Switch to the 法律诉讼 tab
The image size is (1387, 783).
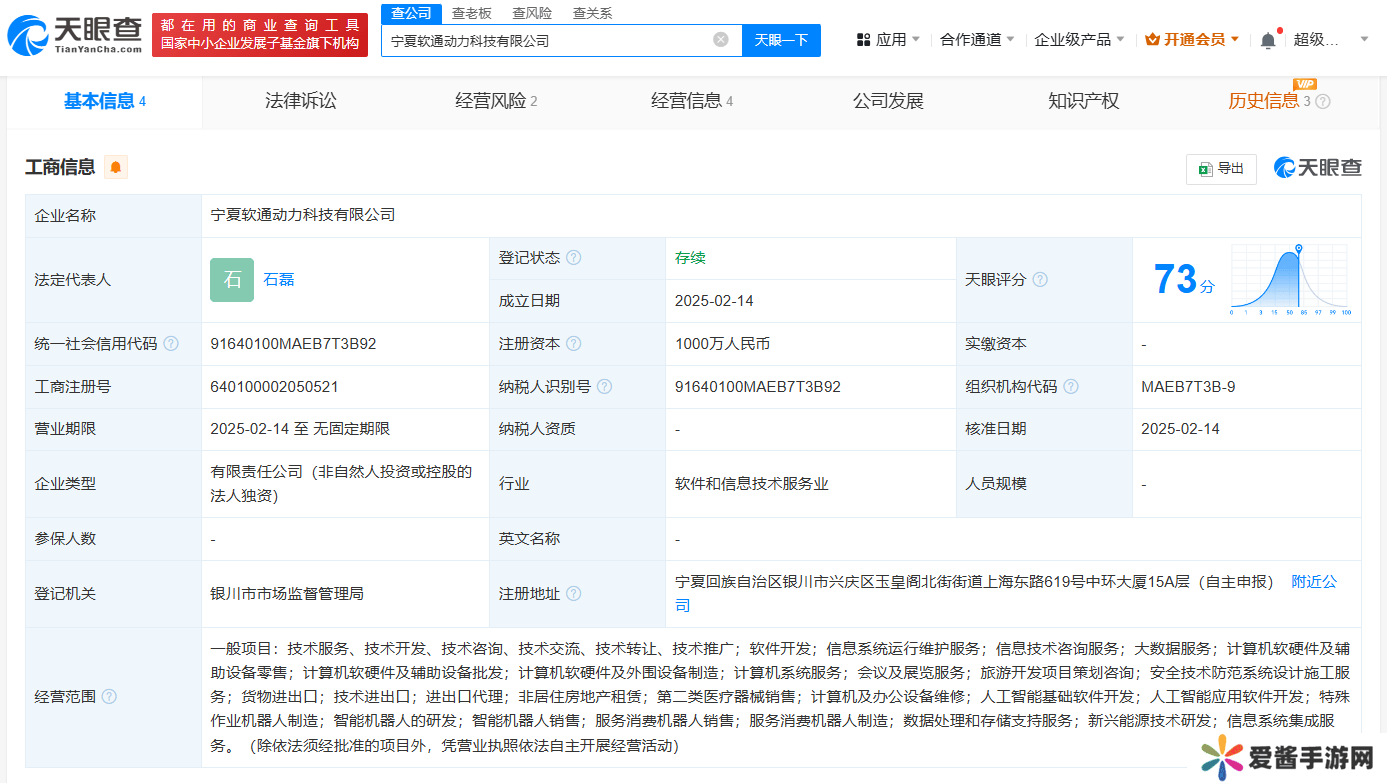coord(300,101)
